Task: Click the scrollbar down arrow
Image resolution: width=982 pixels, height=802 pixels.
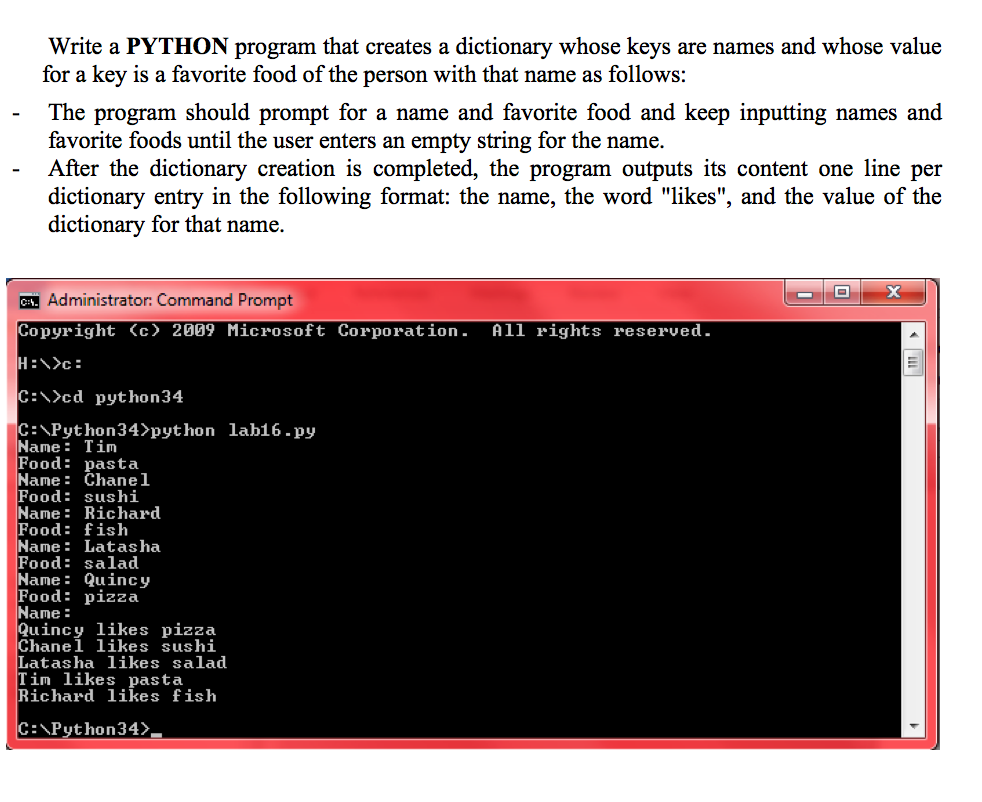Action: tap(914, 726)
